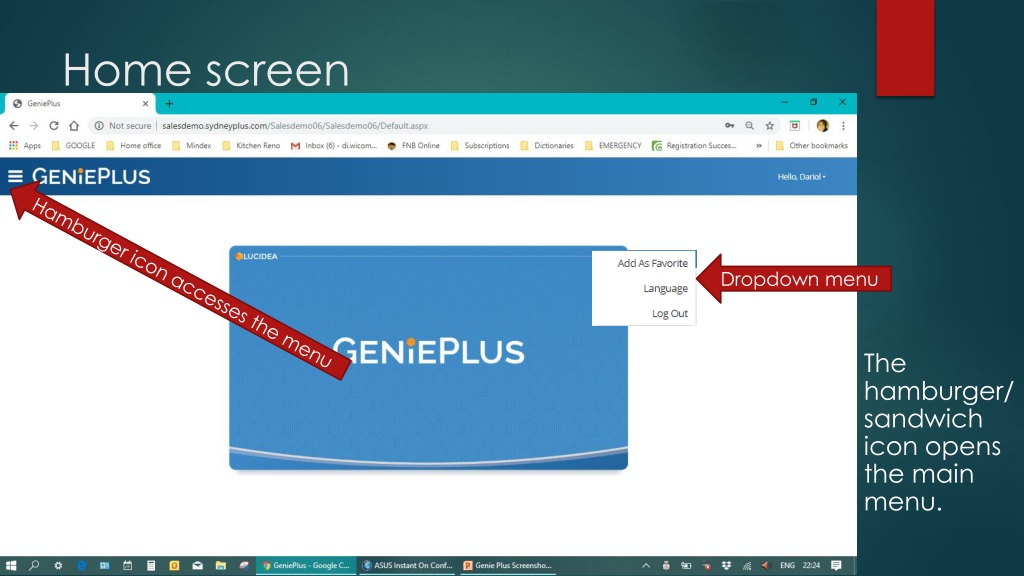Open Settings gear on the taskbar

pos(58,566)
